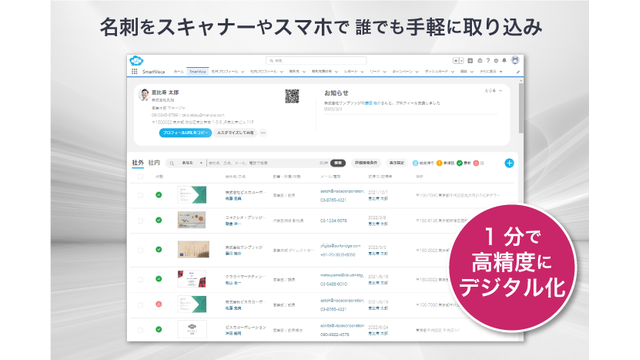Open the ダッシュボード navigation tab
This screenshot has height=360, width=640.
click(x=436, y=71)
